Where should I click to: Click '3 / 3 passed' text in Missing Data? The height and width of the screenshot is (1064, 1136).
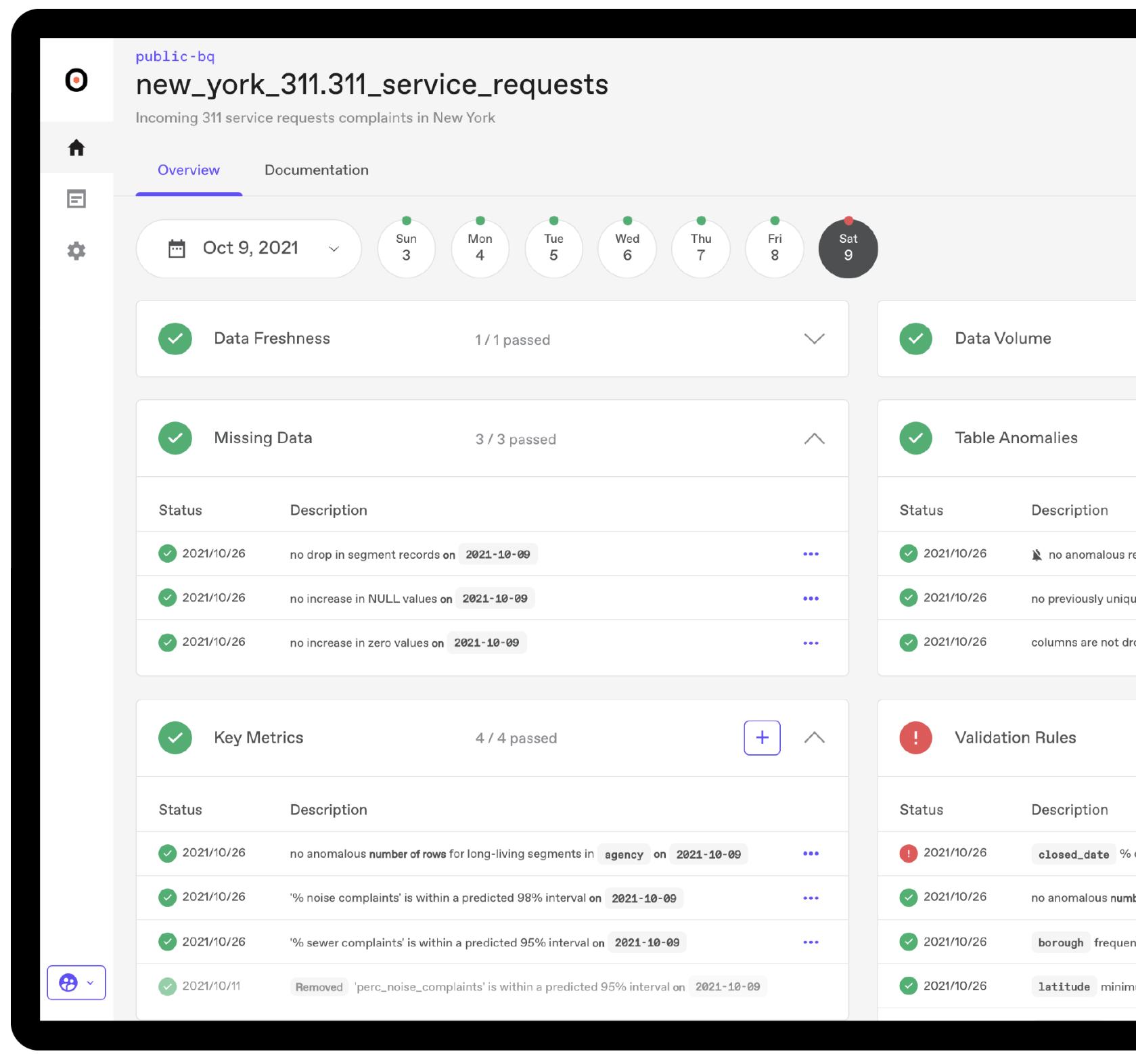pos(516,440)
